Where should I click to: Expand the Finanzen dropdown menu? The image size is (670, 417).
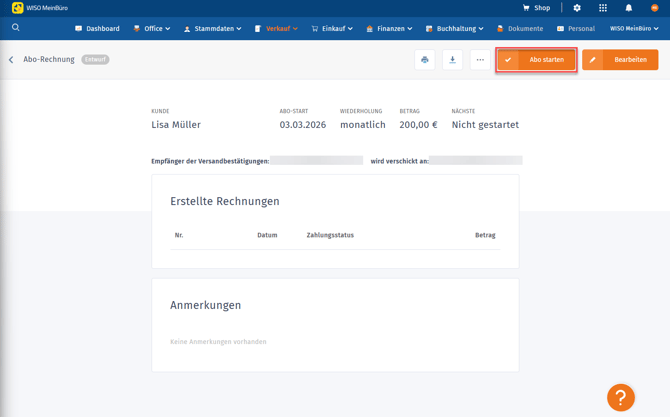pyautogui.click(x=389, y=29)
